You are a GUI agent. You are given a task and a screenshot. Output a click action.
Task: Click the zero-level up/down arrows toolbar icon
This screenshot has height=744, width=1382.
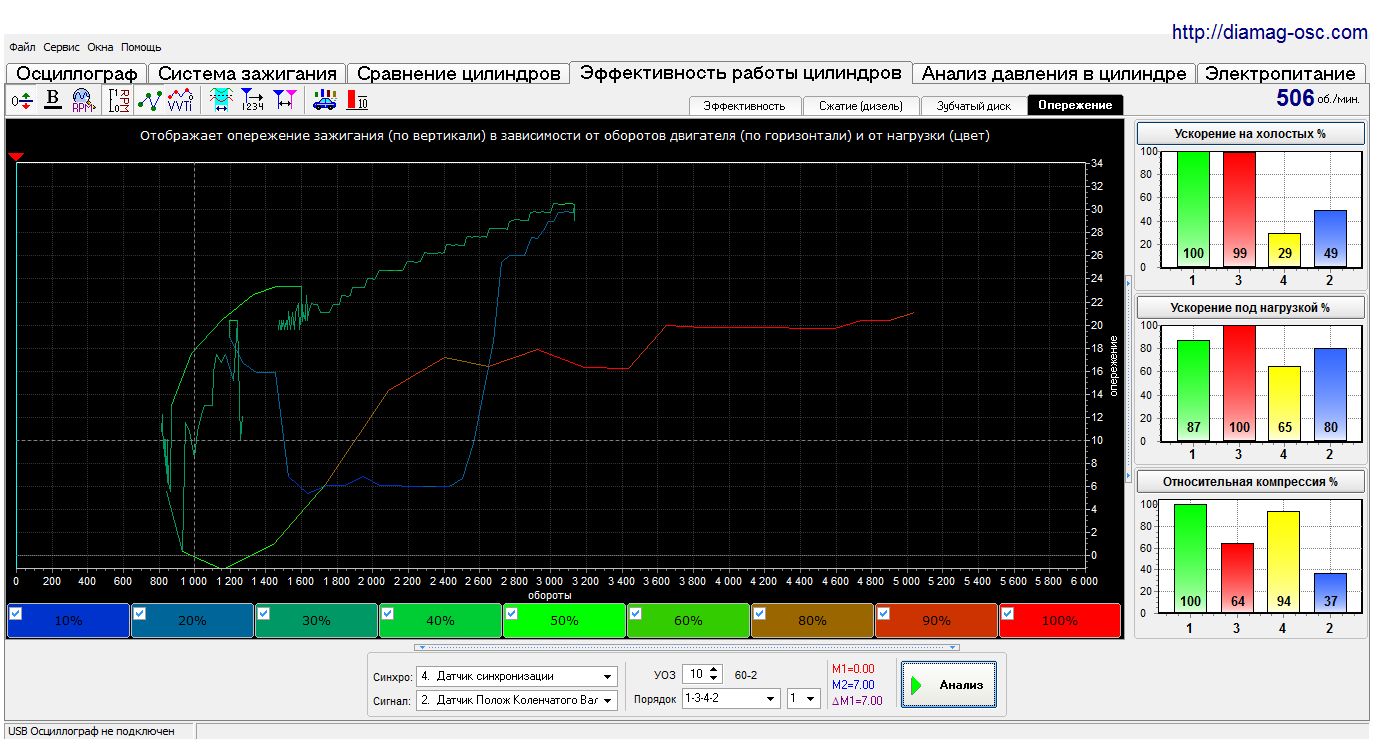(x=22, y=100)
